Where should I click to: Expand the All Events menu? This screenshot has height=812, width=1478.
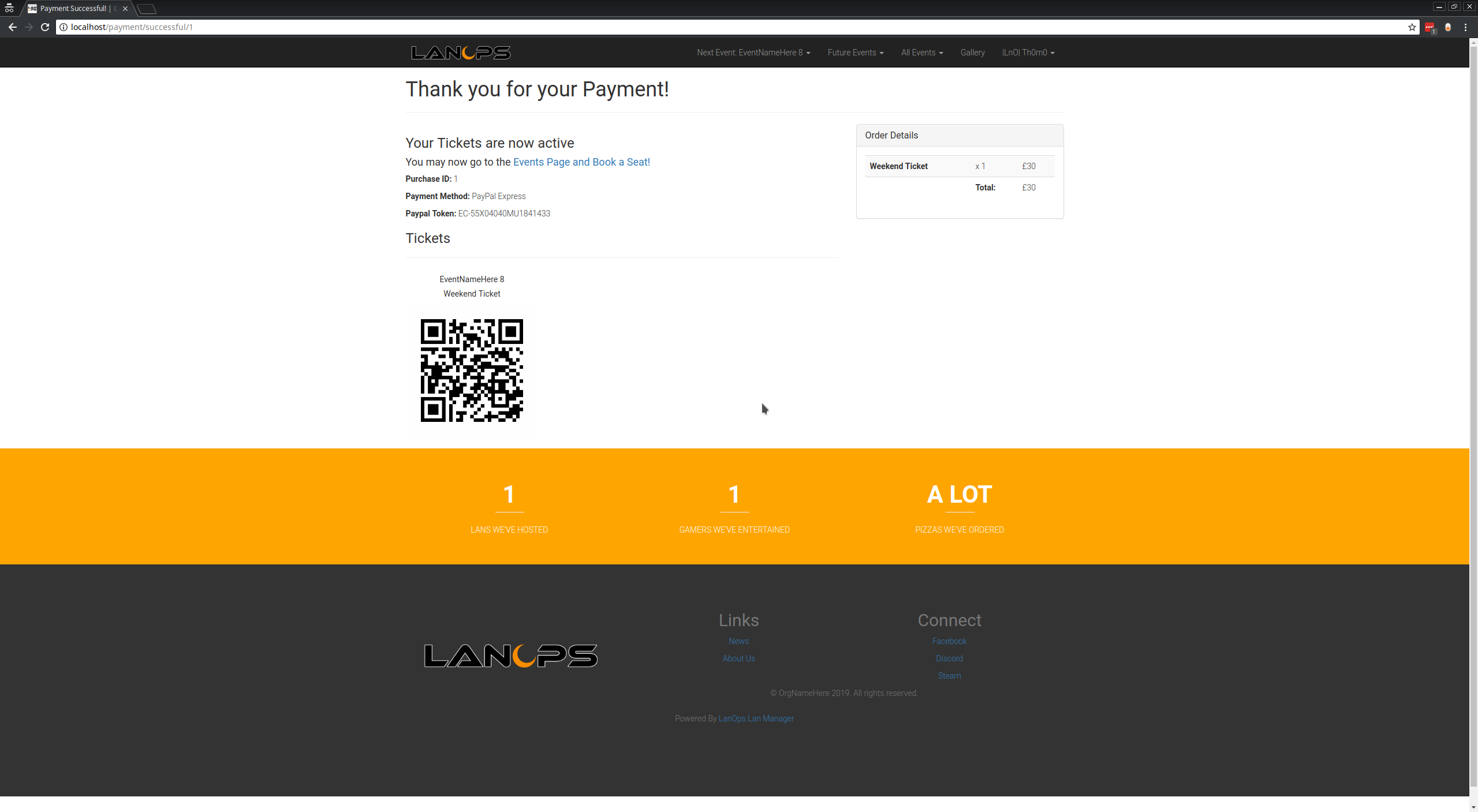pyautogui.click(x=921, y=53)
